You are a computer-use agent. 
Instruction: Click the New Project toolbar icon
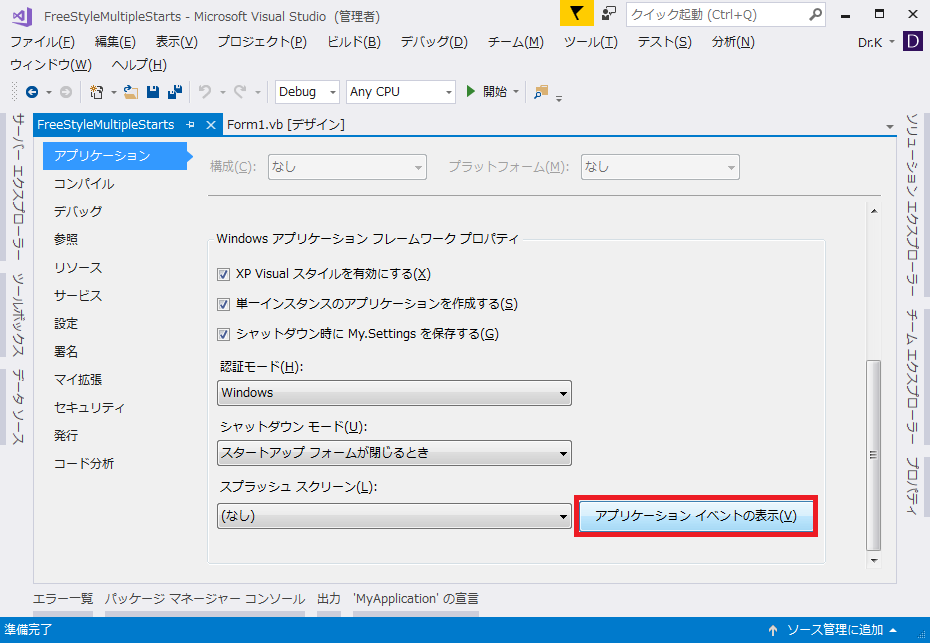click(97, 92)
